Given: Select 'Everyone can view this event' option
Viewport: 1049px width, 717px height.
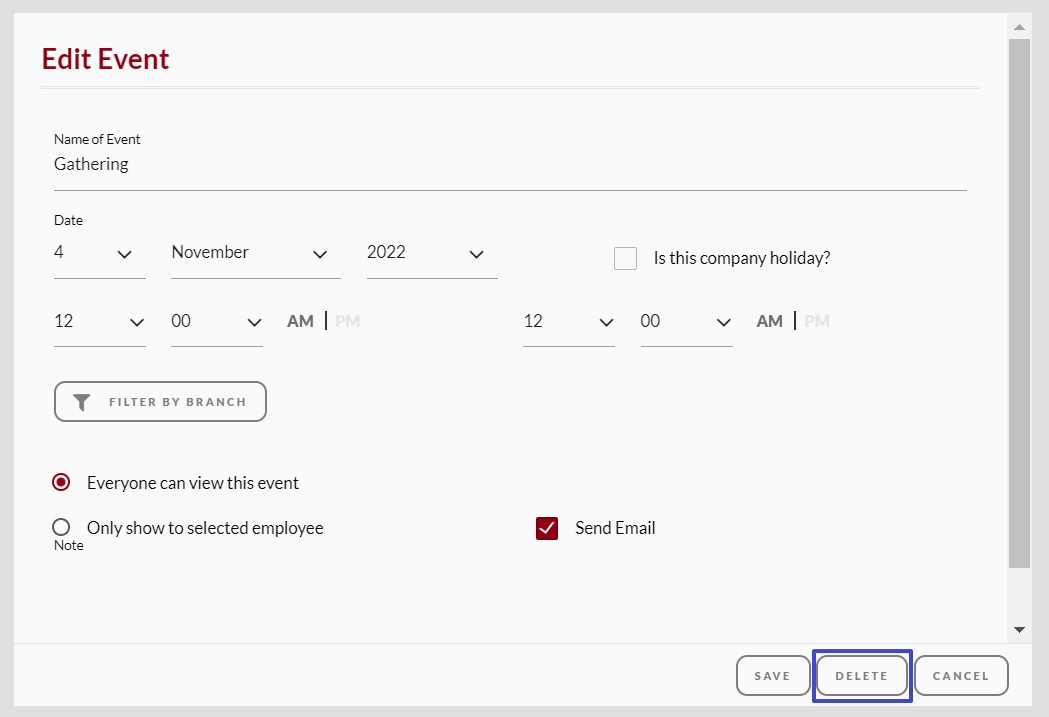Looking at the screenshot, I should click(61, 483).
